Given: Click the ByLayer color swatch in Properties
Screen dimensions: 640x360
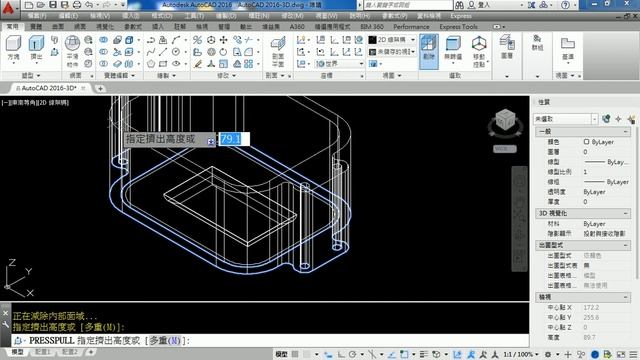Looking at the screenshot, I should pyautogui.click(x=587, y=142).
